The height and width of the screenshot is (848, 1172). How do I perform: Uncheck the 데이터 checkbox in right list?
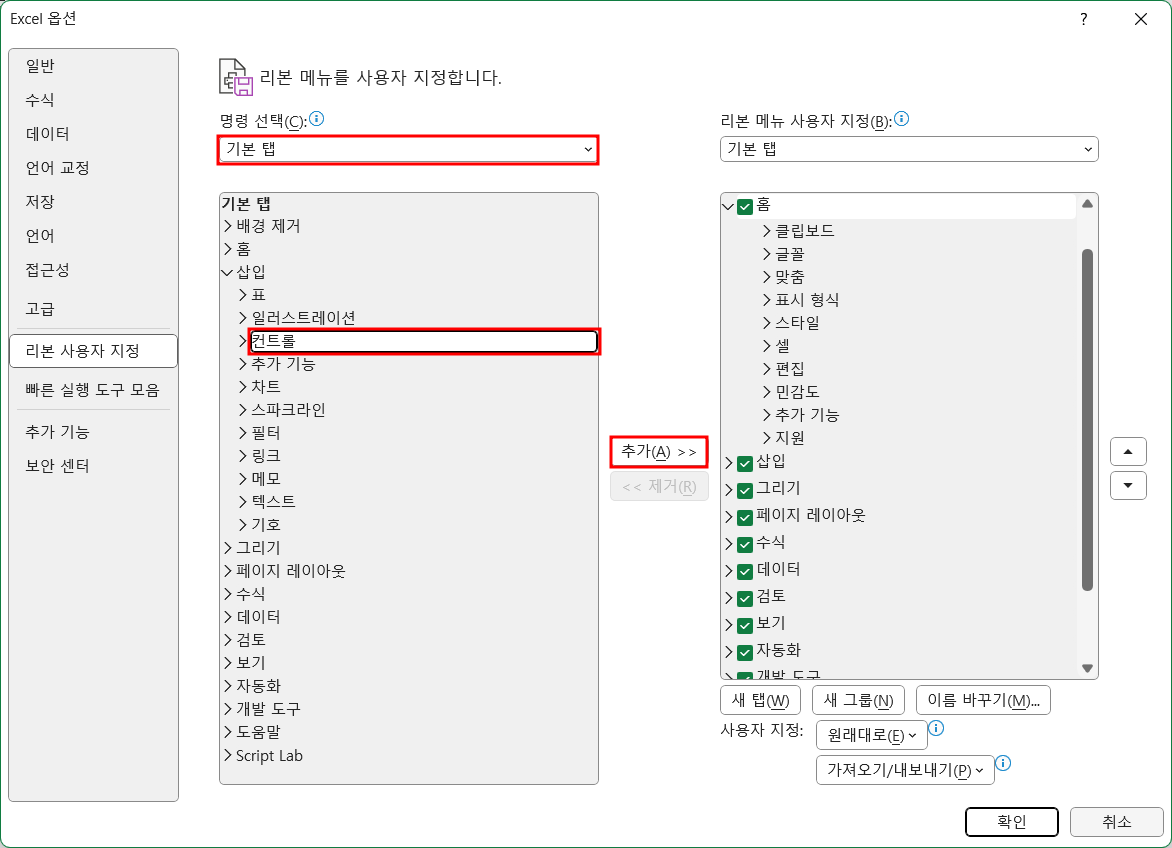744,572
